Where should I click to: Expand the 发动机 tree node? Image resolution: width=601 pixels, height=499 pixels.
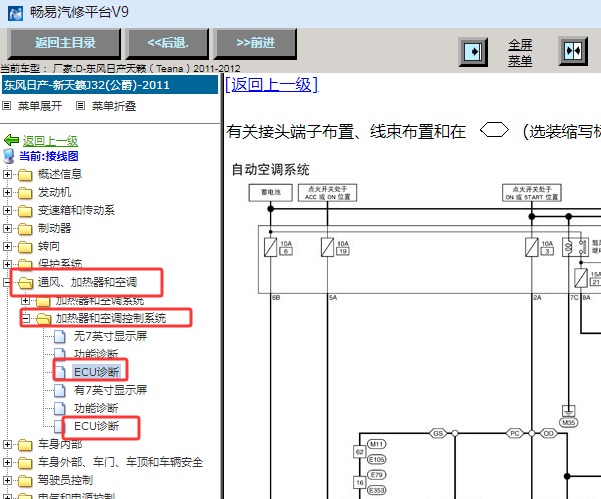pyautogui.click(x=7, y=192)
